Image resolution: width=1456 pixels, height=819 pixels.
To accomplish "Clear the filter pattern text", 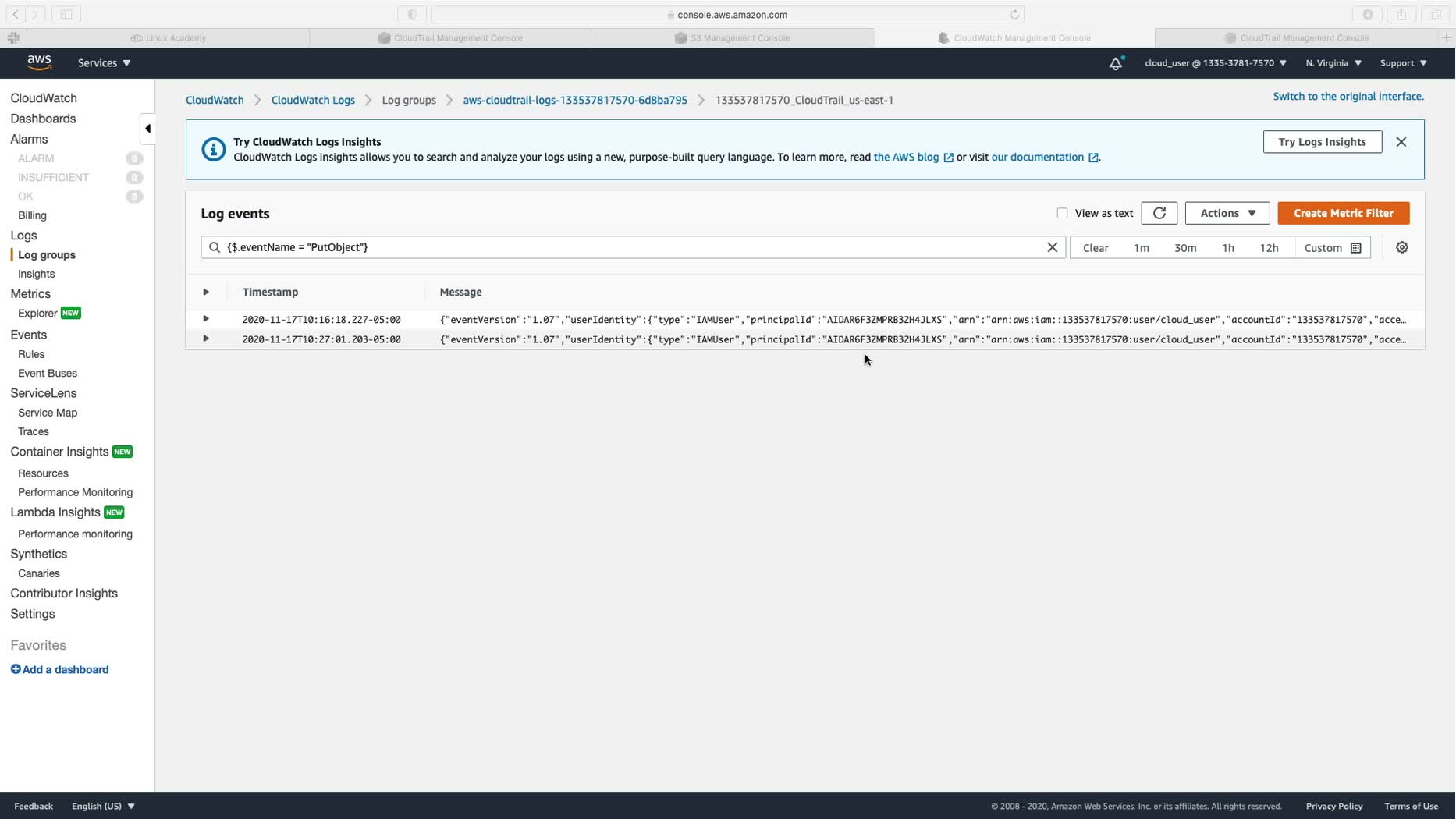I will click(1053, 247).
